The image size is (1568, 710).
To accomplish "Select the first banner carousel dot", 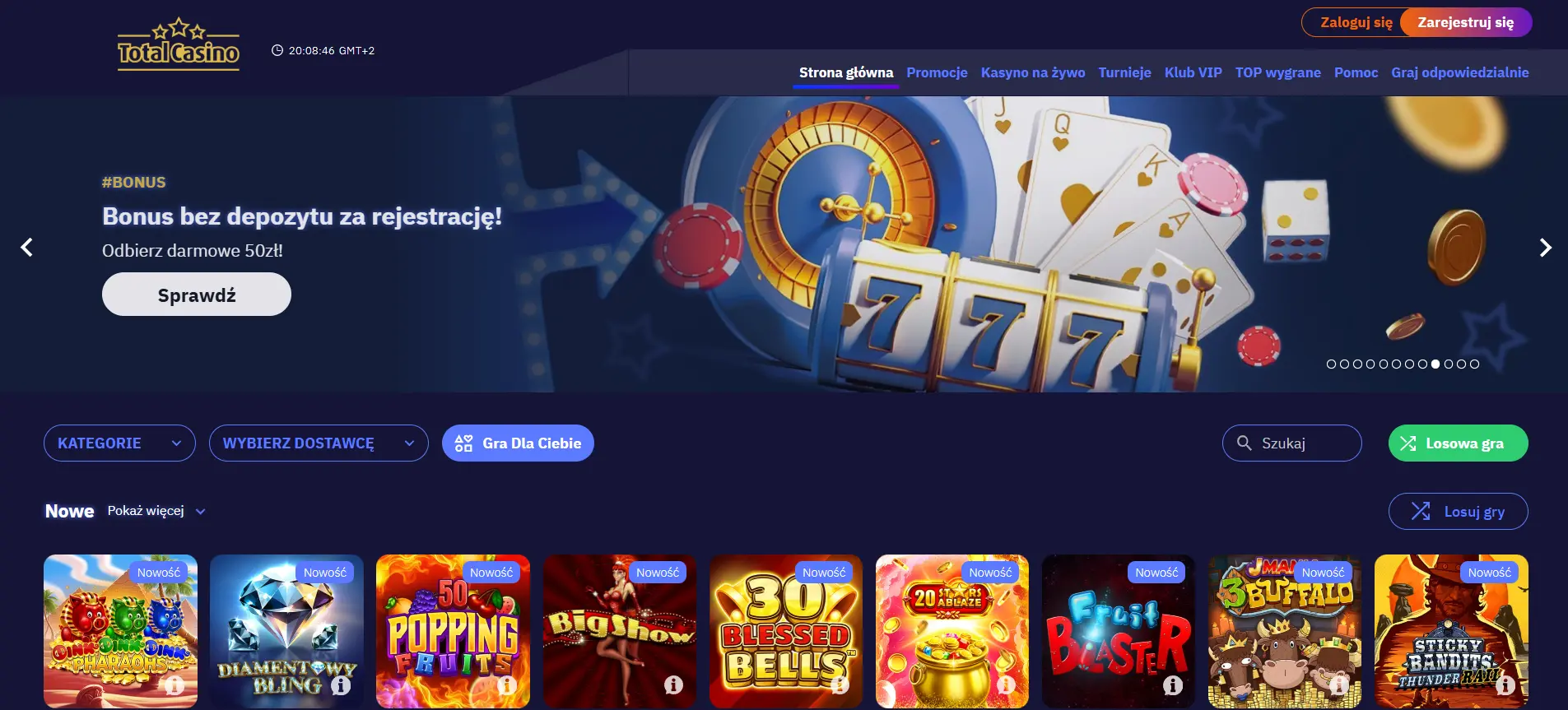I will pos(1331,364).
